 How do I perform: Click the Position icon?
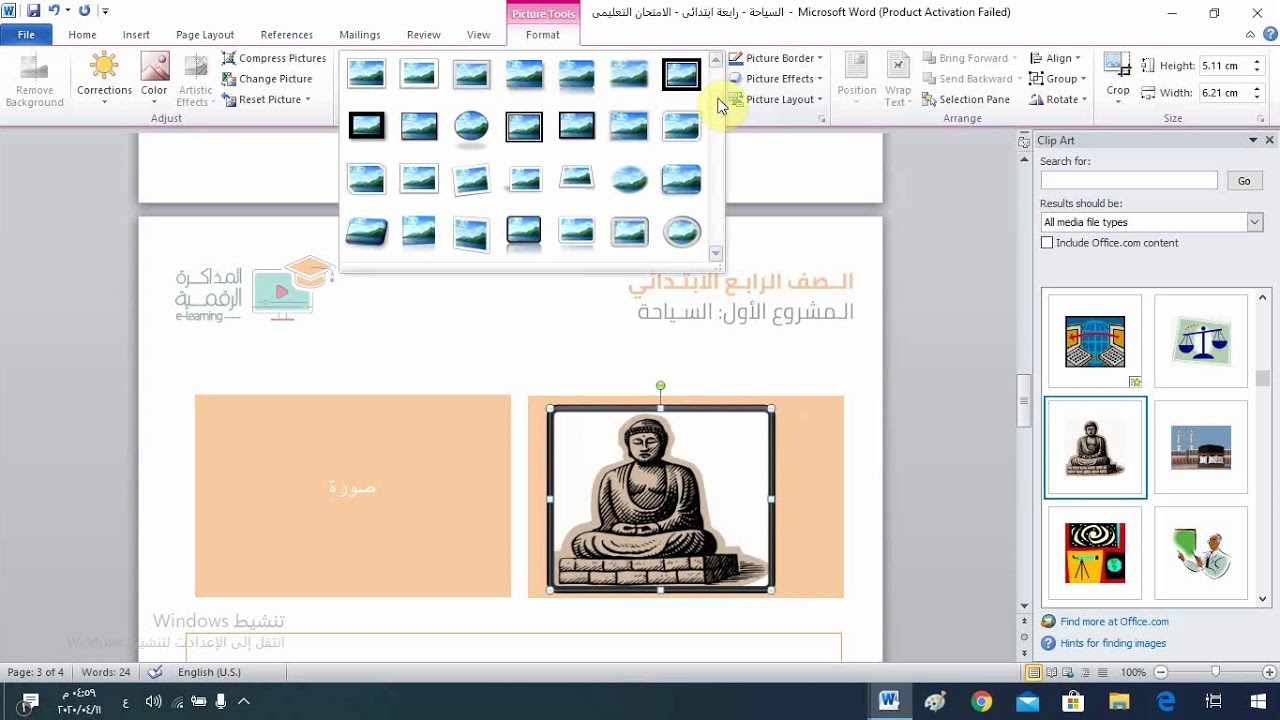(x=857, y=80)
